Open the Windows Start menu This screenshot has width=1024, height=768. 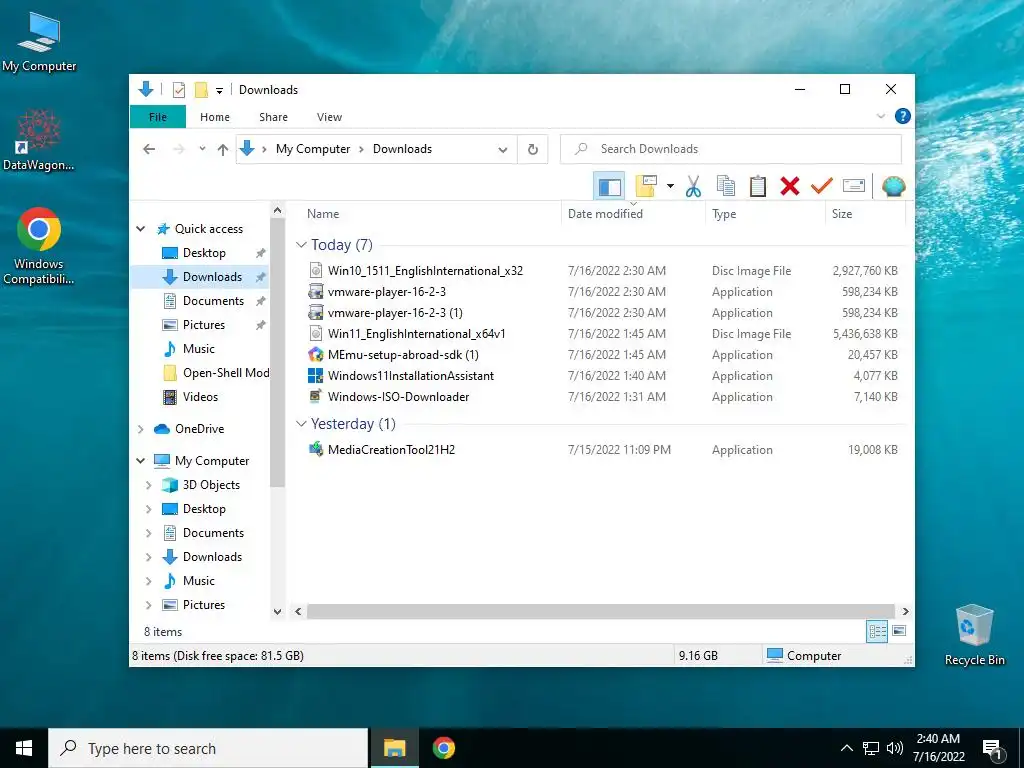click(x=24, y=748)
